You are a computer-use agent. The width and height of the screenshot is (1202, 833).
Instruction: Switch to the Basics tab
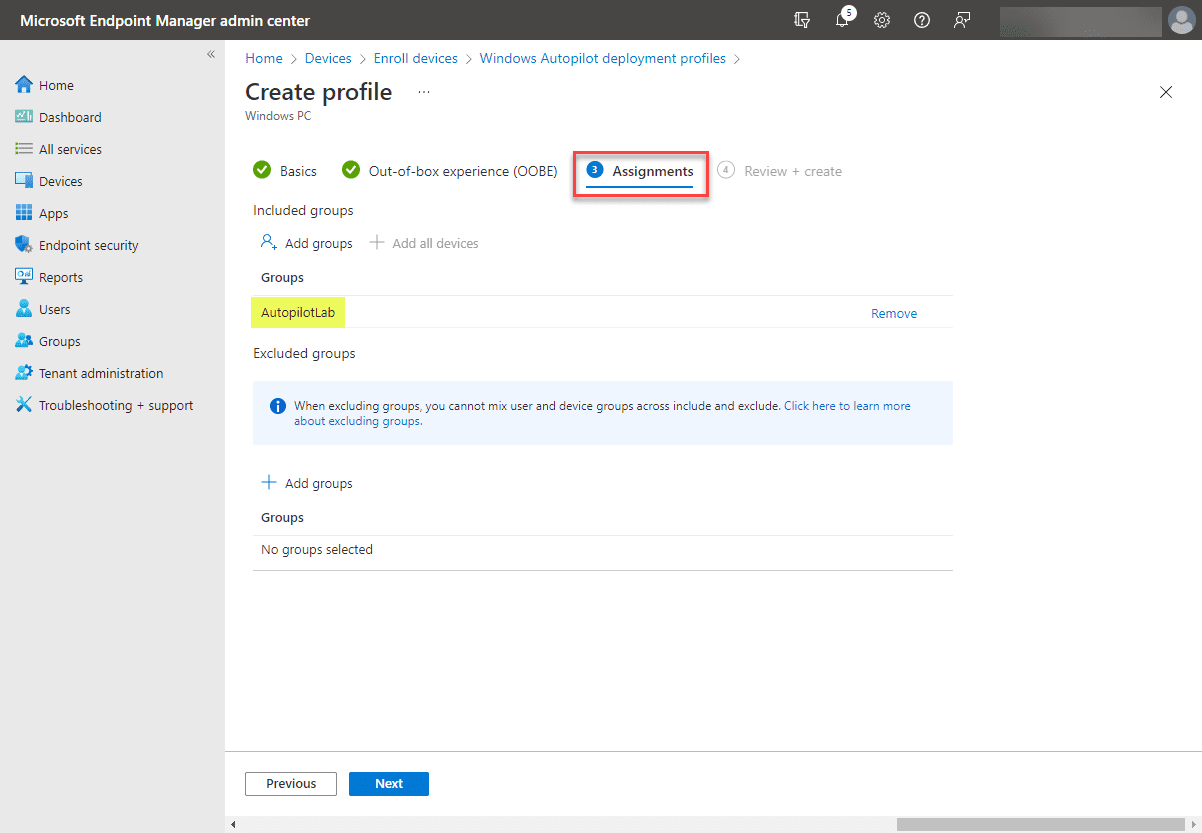pyautogui.click(x=296, y=171)
